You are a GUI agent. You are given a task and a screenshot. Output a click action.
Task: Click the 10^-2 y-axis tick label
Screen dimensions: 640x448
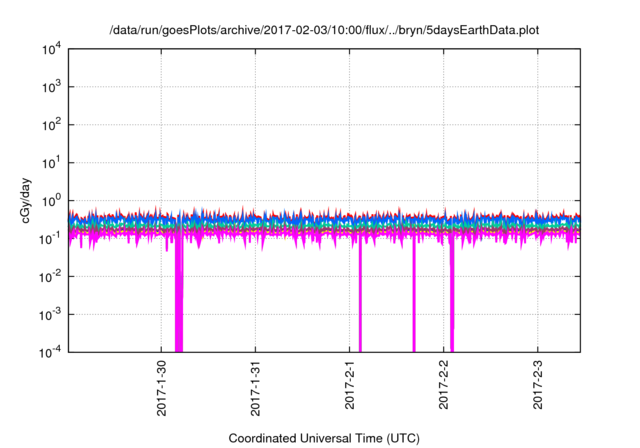click(50, 277)
